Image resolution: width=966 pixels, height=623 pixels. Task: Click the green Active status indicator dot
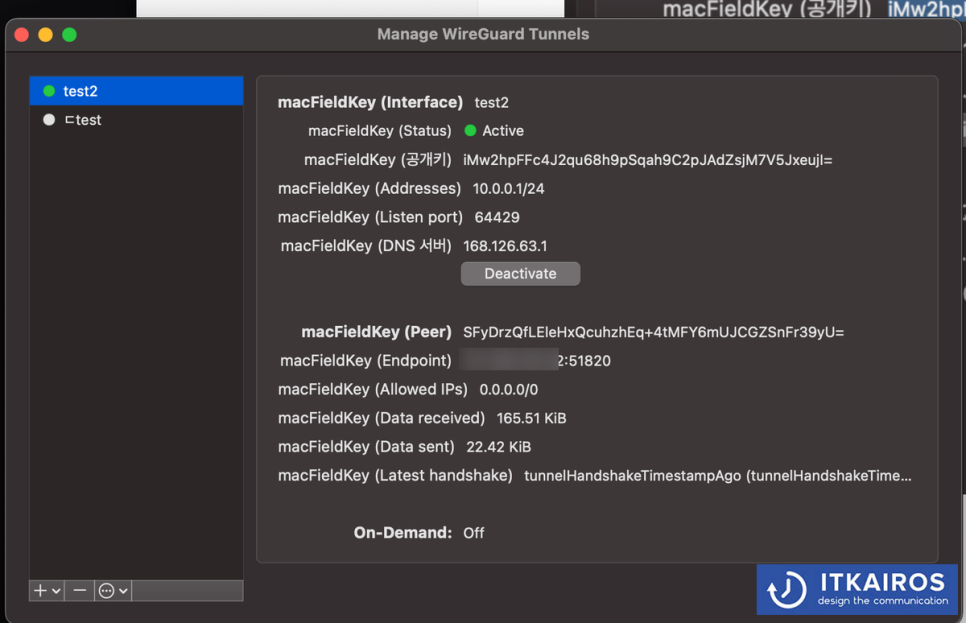click(x=470, y=131)
